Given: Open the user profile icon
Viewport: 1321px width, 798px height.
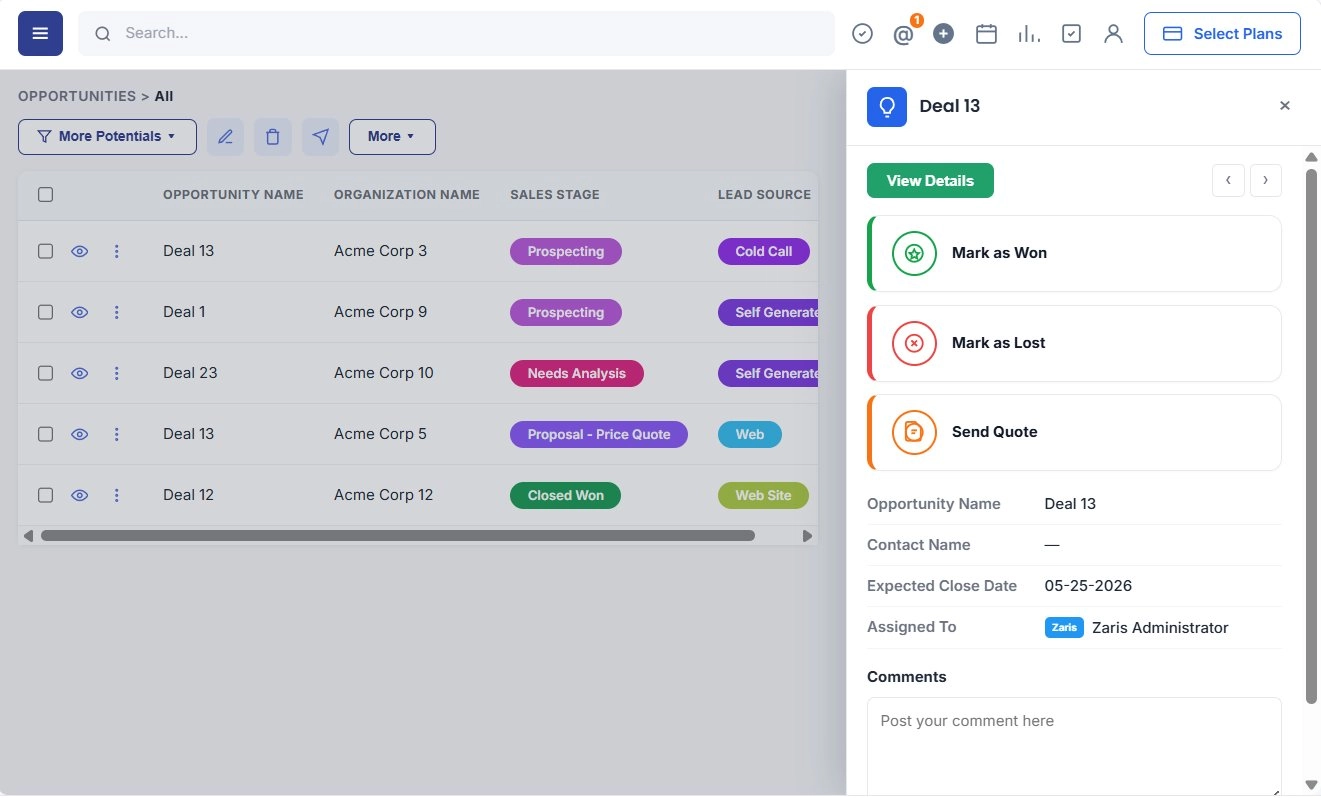Looking at the screenshot, I should coord(1113,34).
